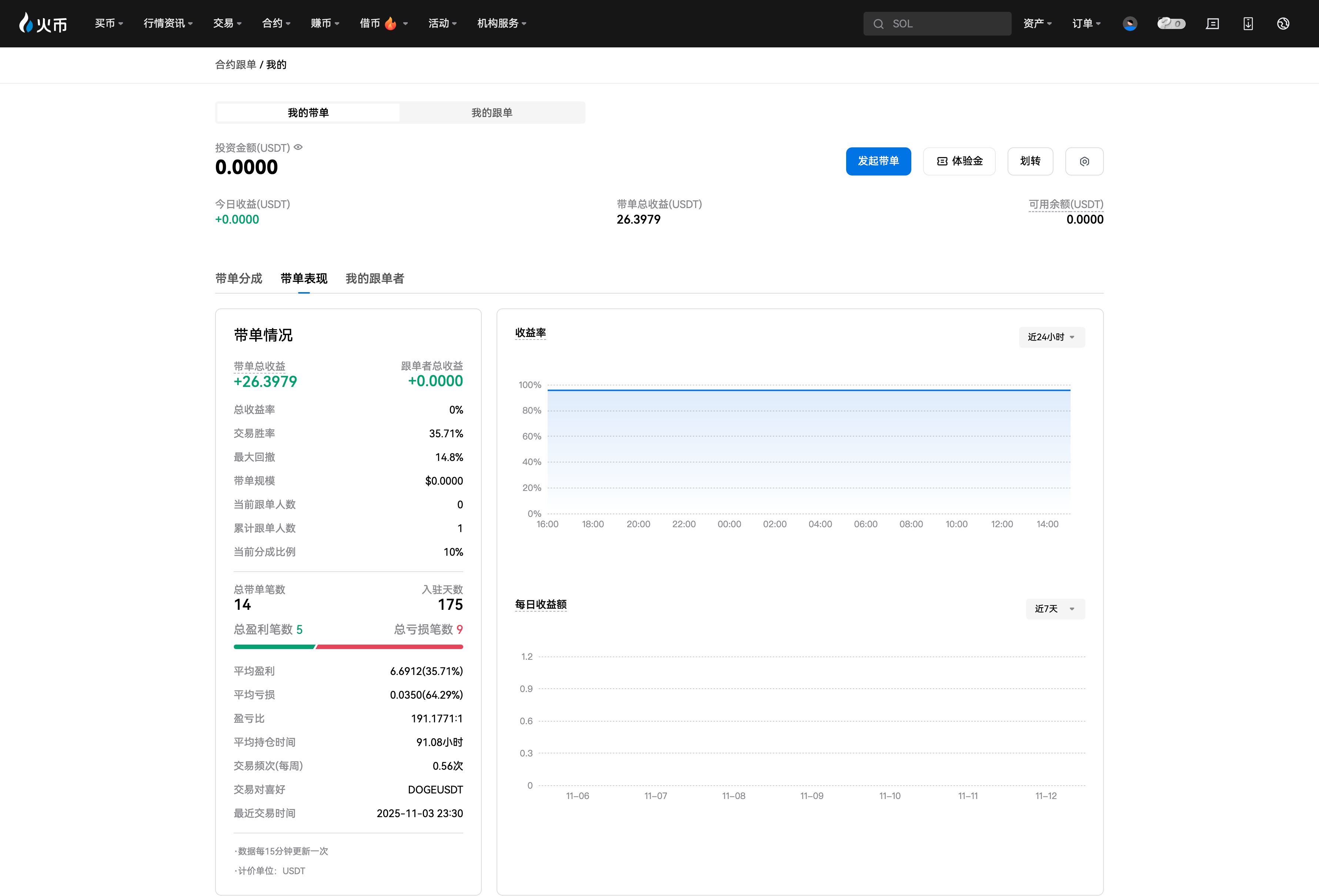Click the app download icon
The height and width of the screenshot is (896, 1319).
1248,23
